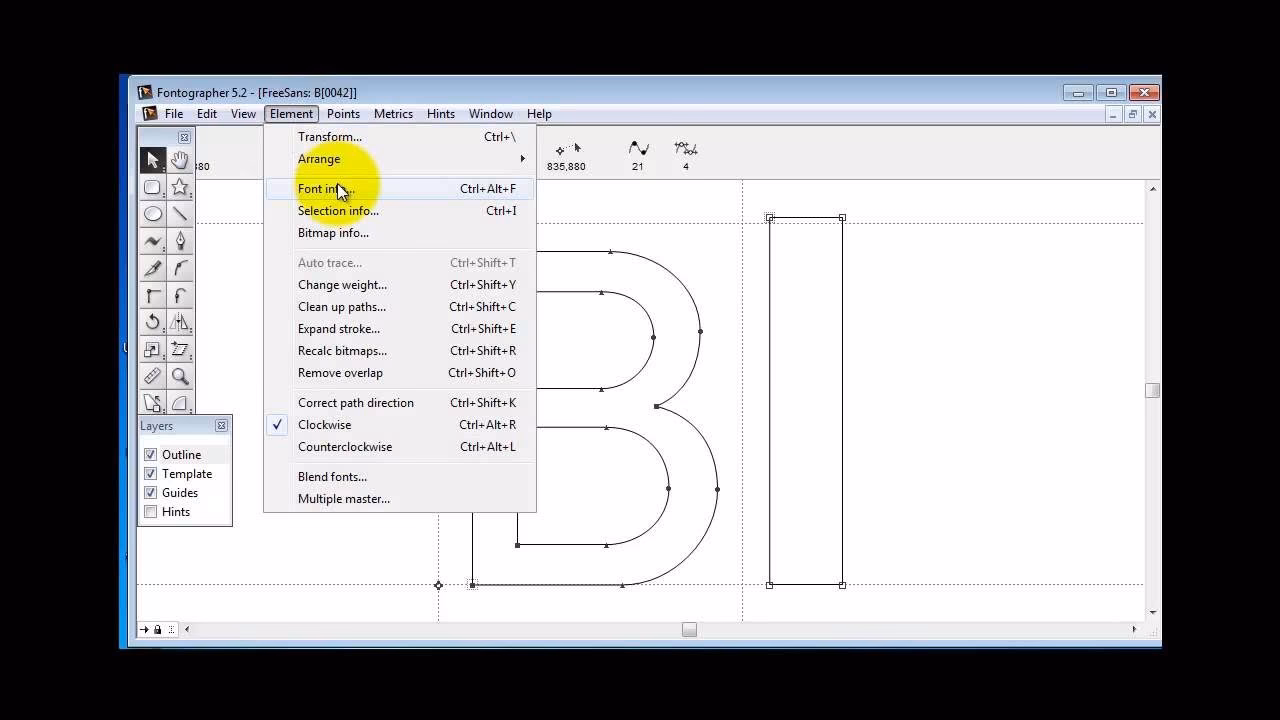The image size is (1280, 720).
Task: Pick the Flip tool
Action: (x=181, y=322)
